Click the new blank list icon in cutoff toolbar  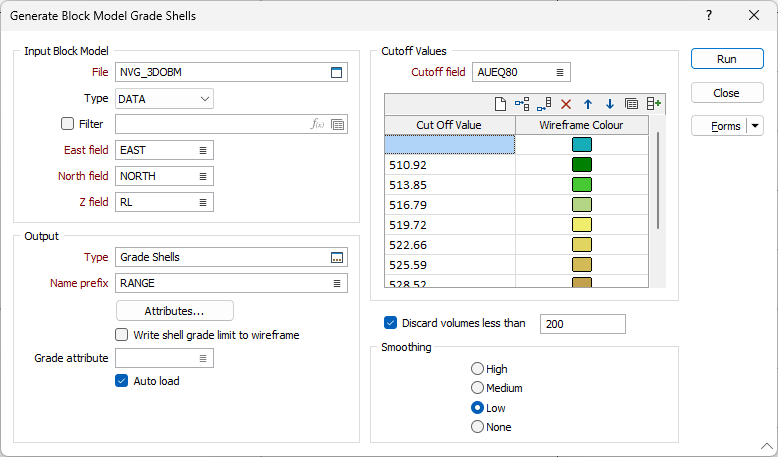click(500, 103)
